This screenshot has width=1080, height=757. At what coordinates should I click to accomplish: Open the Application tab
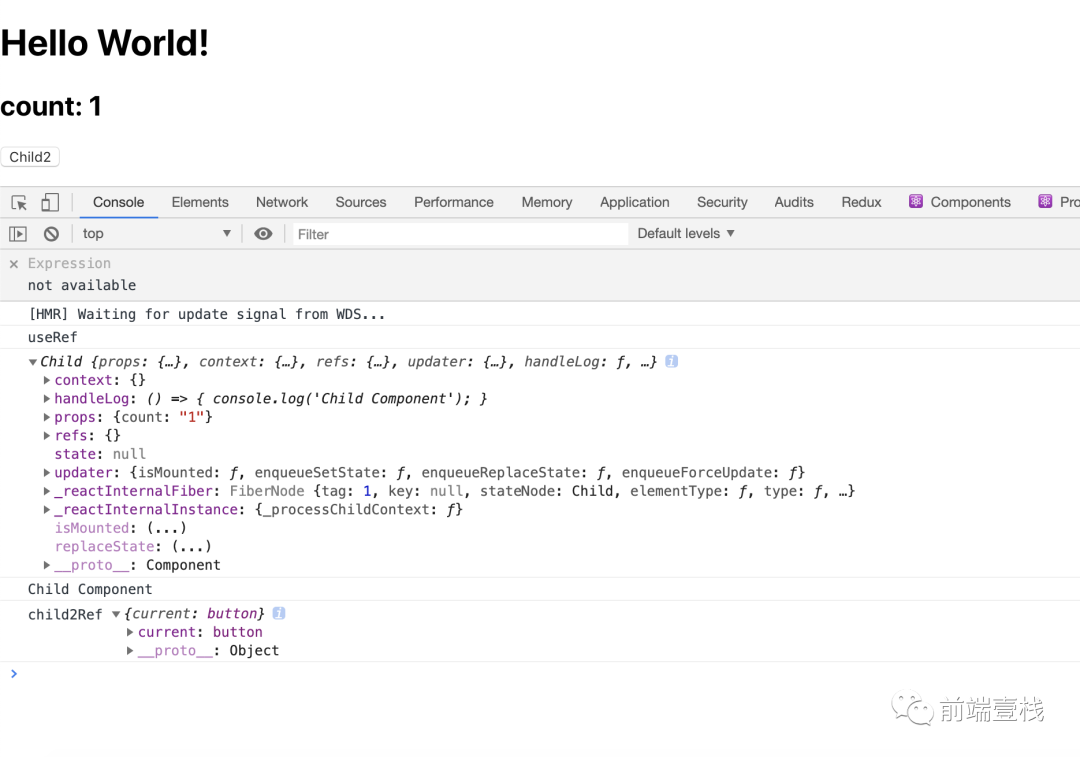[x=634, y=203]
